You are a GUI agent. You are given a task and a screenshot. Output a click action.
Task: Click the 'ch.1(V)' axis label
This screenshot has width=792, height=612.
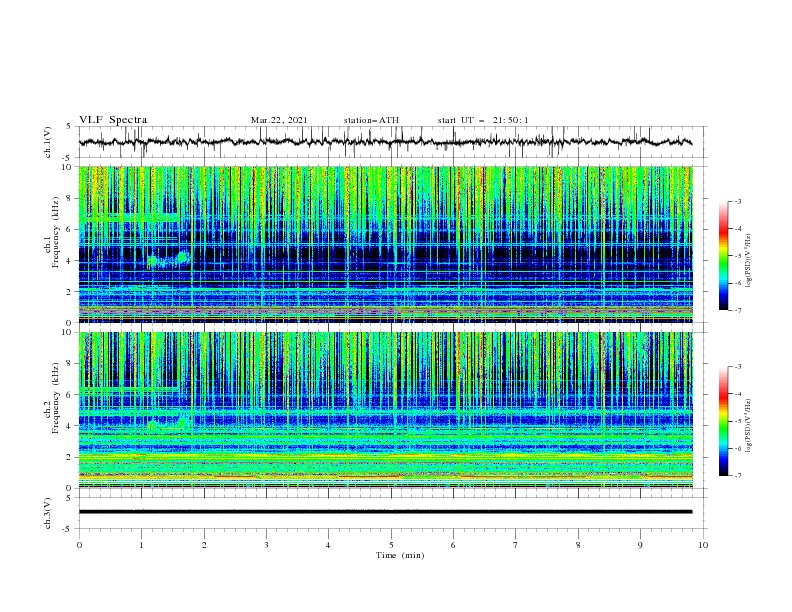click(x=48, y=142)
